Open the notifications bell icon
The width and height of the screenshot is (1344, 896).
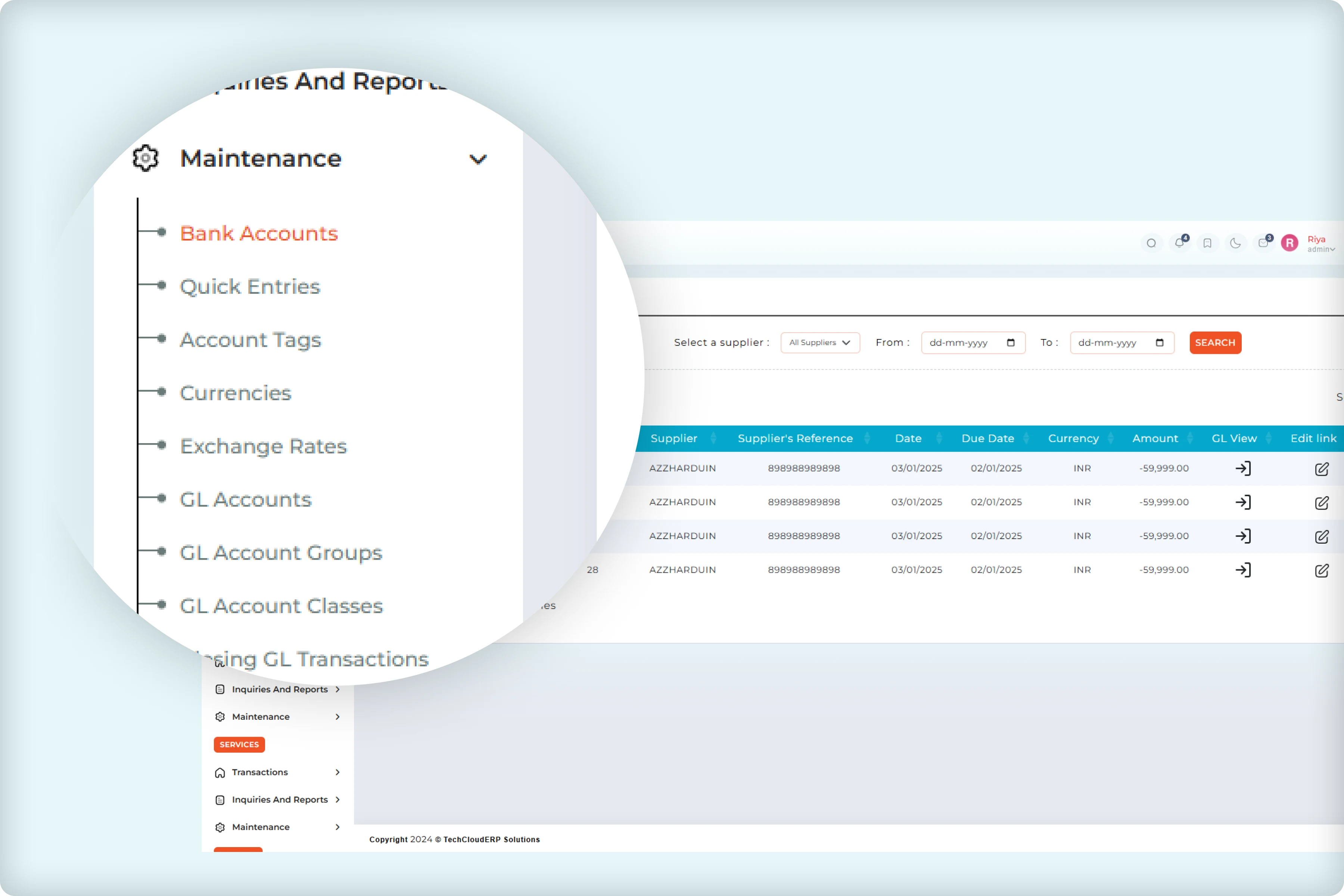[x=1179, y=243]
